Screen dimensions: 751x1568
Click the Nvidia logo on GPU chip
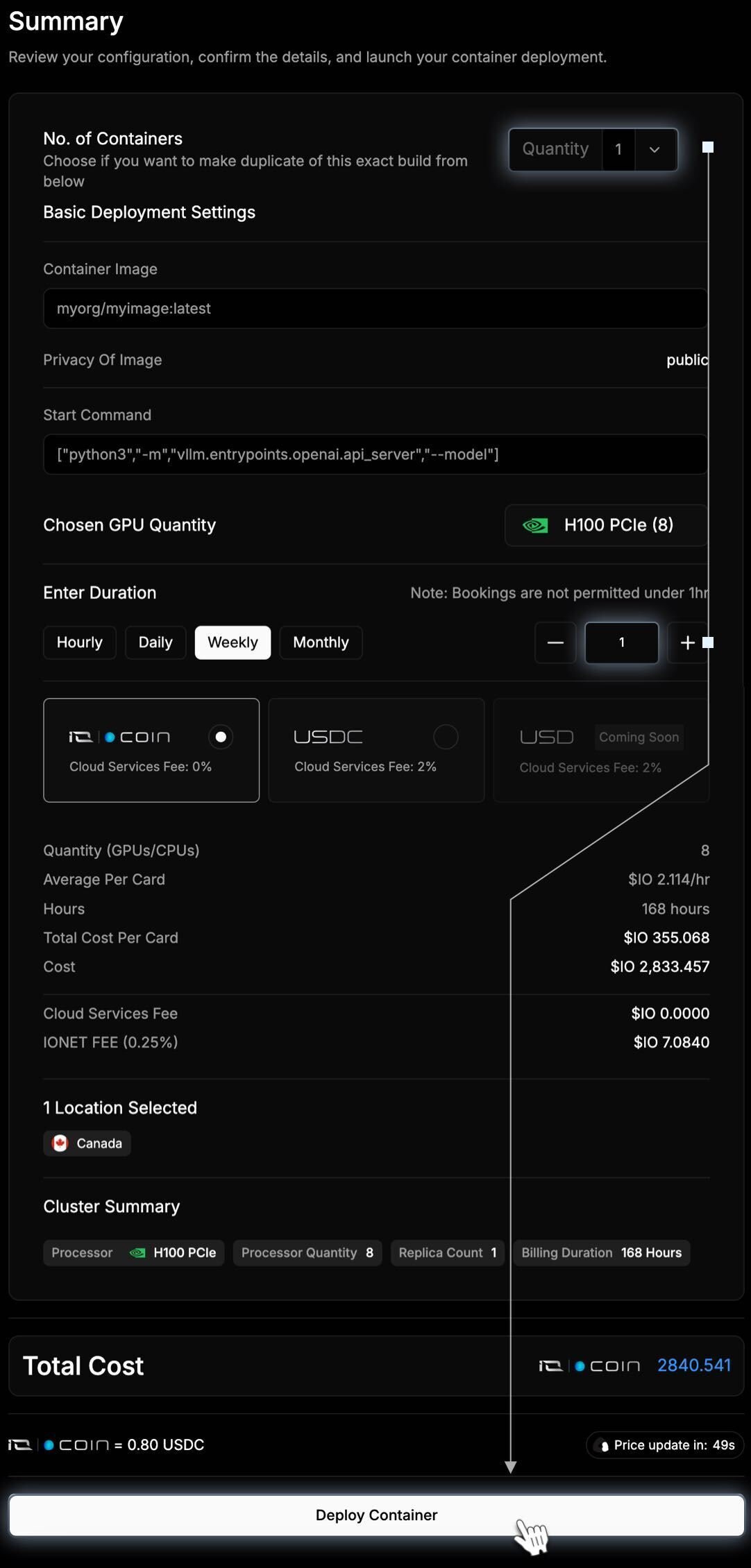(x=535, y=525)
